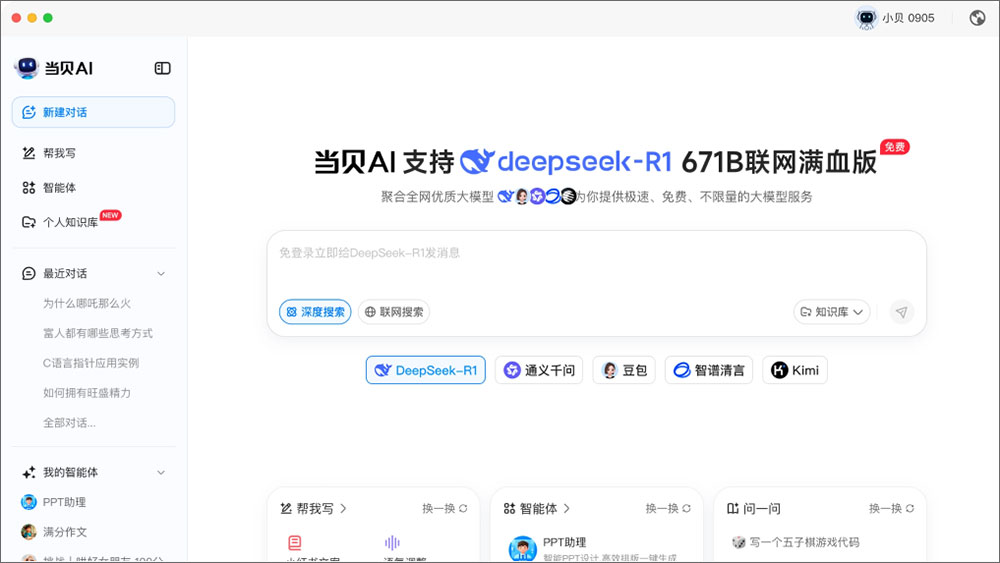1000x563 pixels.
Task: Open the 智能体 card heading
Action: coord(536,508)
